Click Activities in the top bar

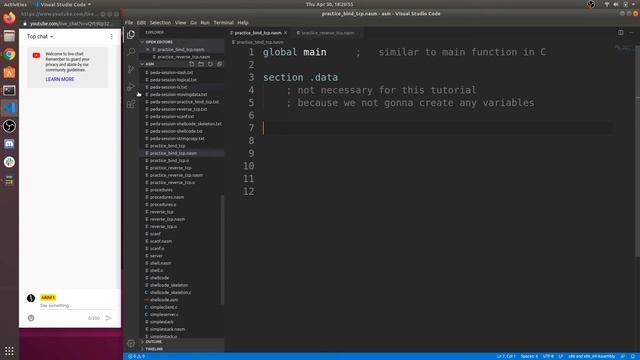pyautogui.click(x=15, y=4)
